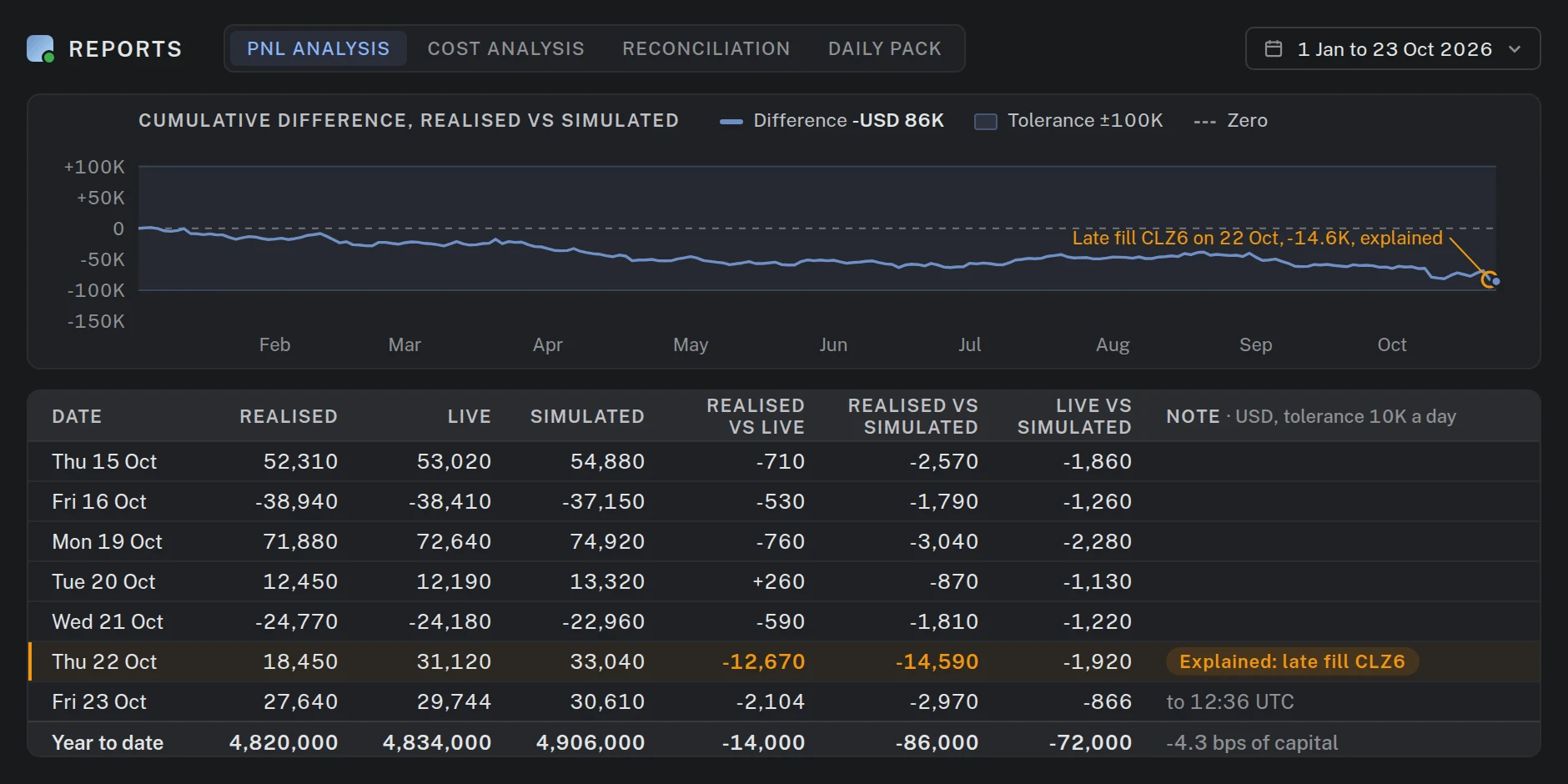Select the Tue 20 Oct row date
The image size is (1568, 784).
click(x=103, y=581)
